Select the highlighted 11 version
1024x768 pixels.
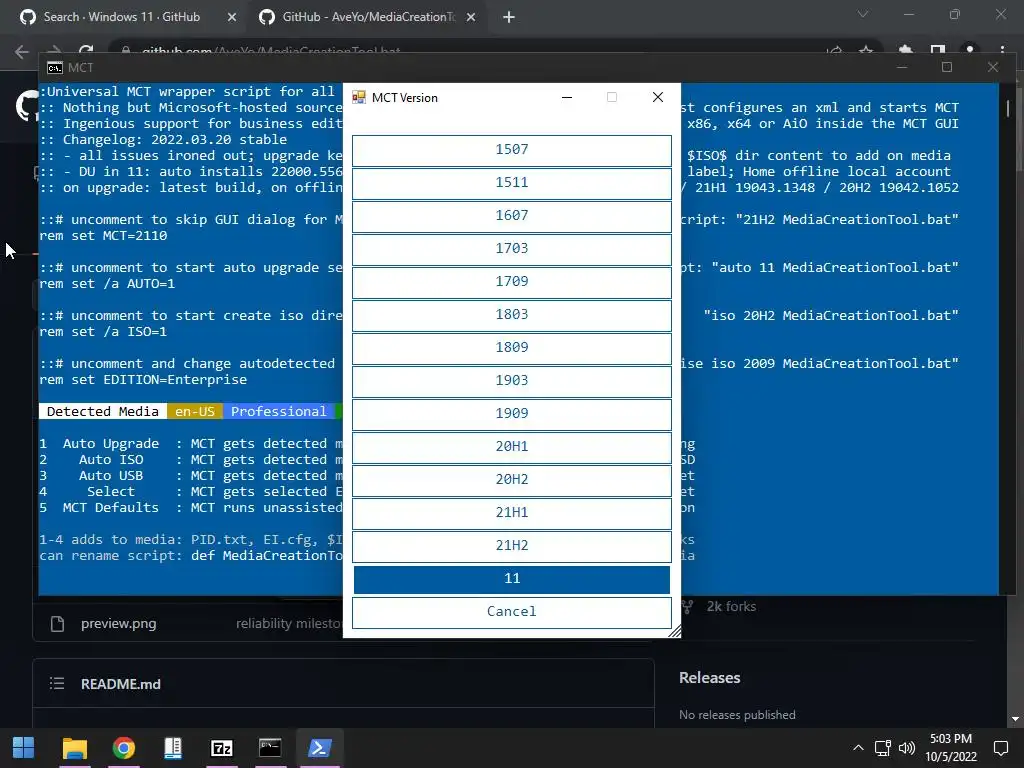(x=511, y=579)
